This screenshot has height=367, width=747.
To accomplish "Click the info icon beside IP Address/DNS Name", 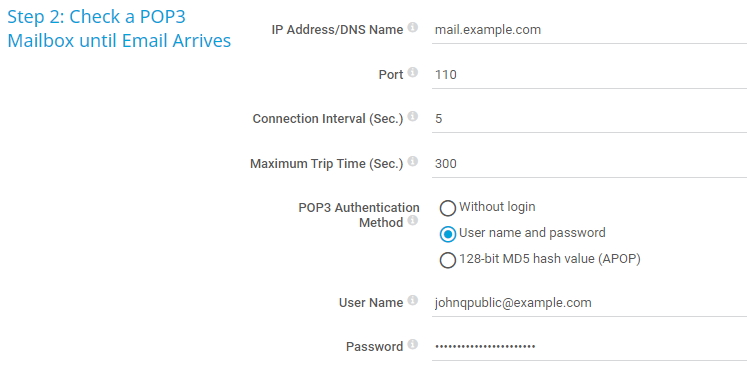I will coord(413,28).
